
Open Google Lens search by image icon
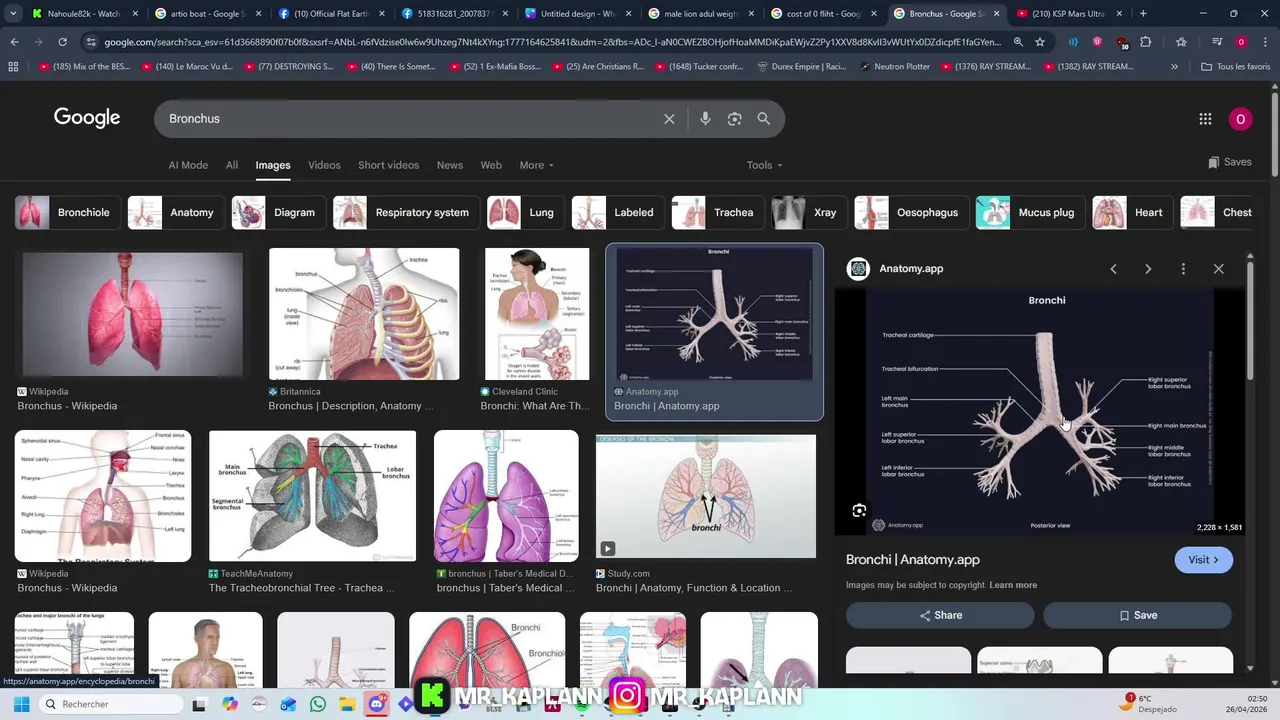point(734,119)
